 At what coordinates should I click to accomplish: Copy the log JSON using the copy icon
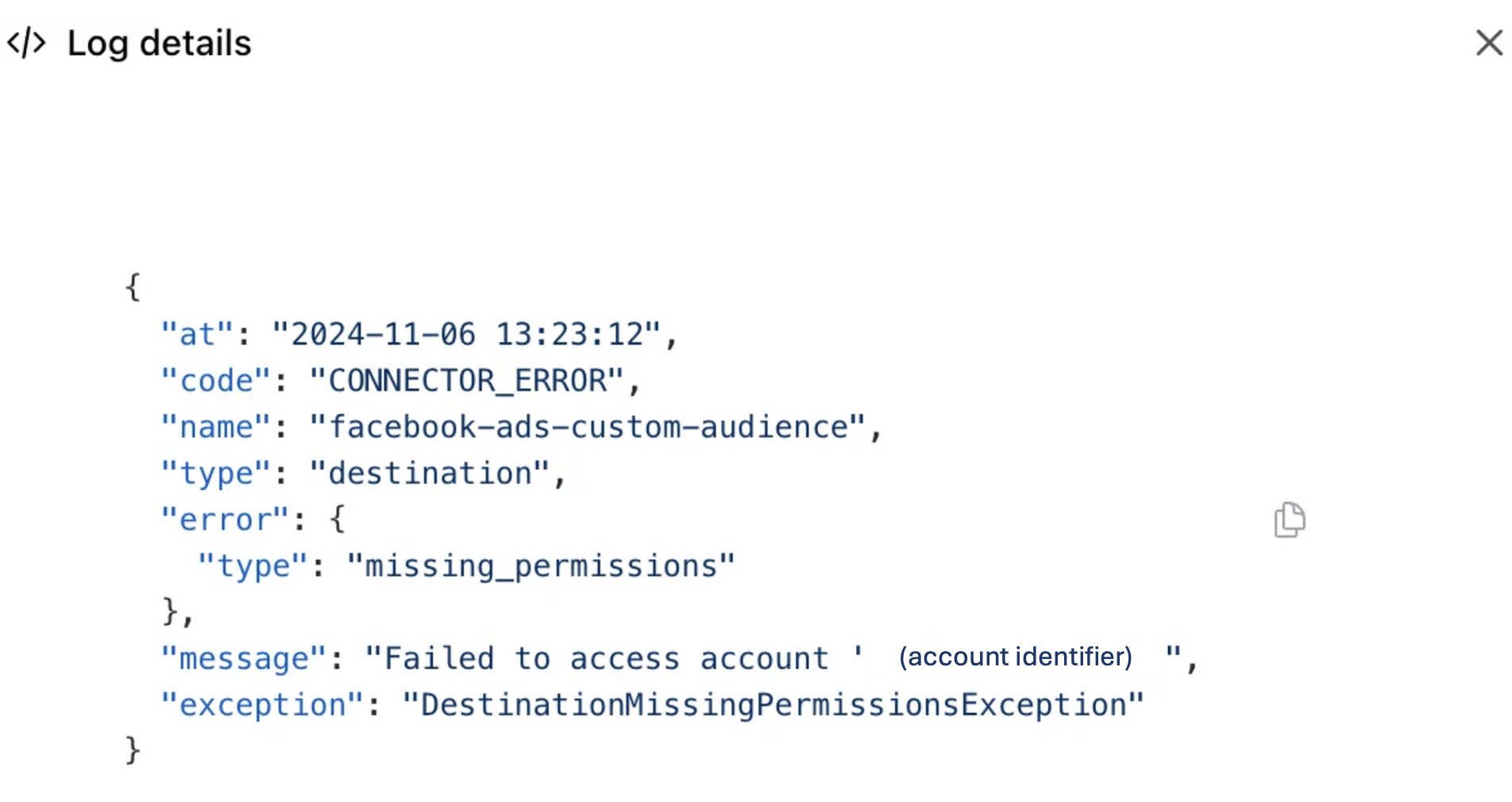tap(1290, 520)
